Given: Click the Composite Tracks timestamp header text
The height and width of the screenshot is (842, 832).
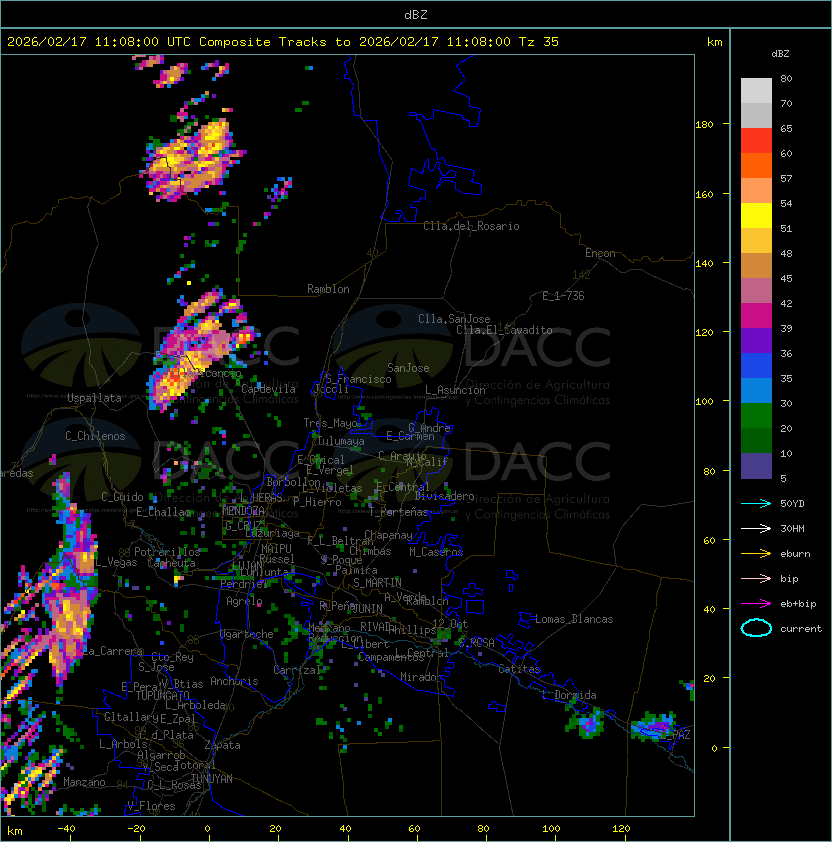Looking at the screenshot, I should (x=283, y=42).
